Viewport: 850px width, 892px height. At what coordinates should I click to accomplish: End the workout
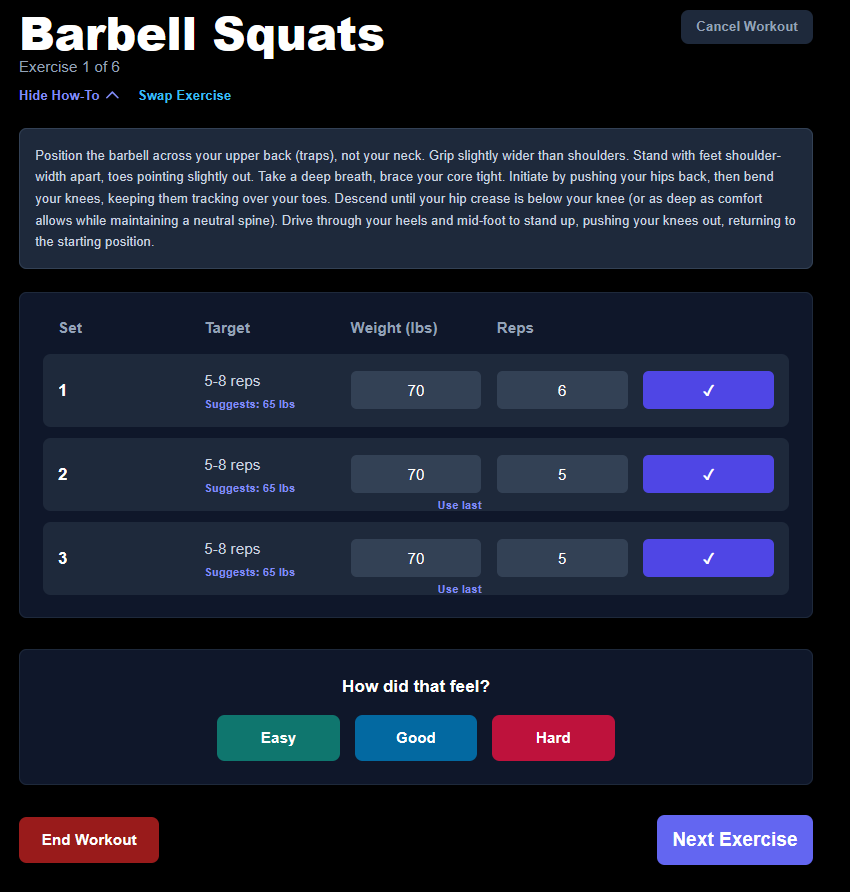point(89,840)
